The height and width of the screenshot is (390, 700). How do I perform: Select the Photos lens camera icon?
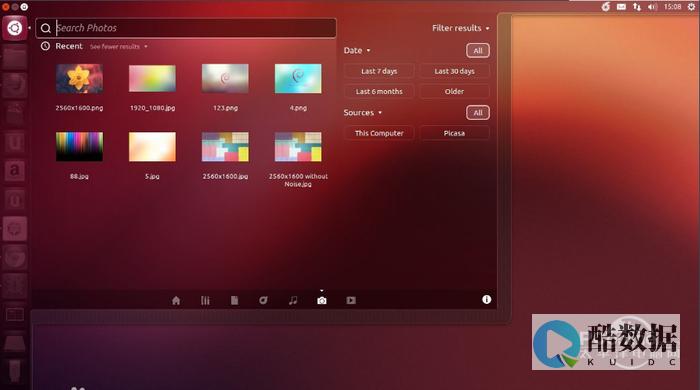click(x=322, y=300)
